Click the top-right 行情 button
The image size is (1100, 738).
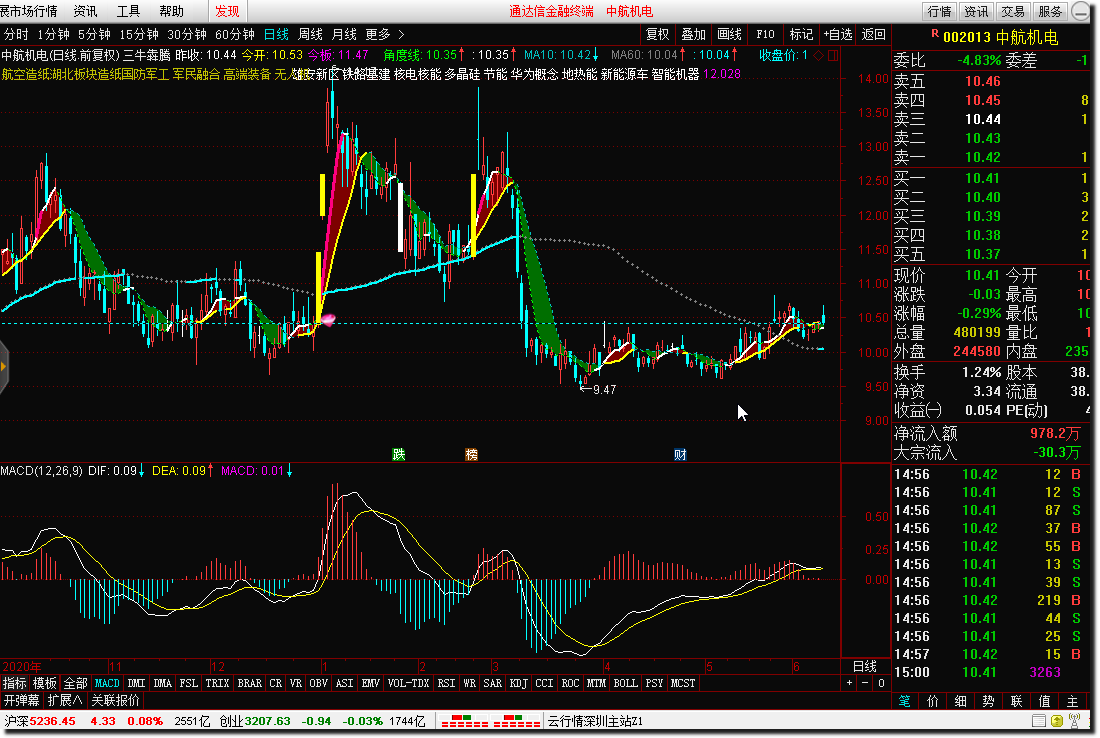tap(939, 11)
